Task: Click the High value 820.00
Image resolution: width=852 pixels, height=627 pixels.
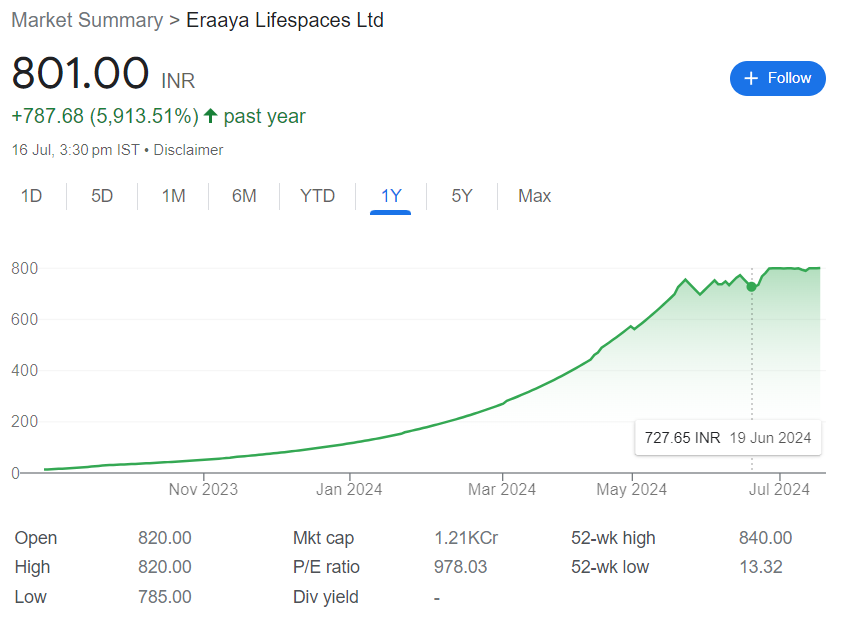Action: pos(165,567)
